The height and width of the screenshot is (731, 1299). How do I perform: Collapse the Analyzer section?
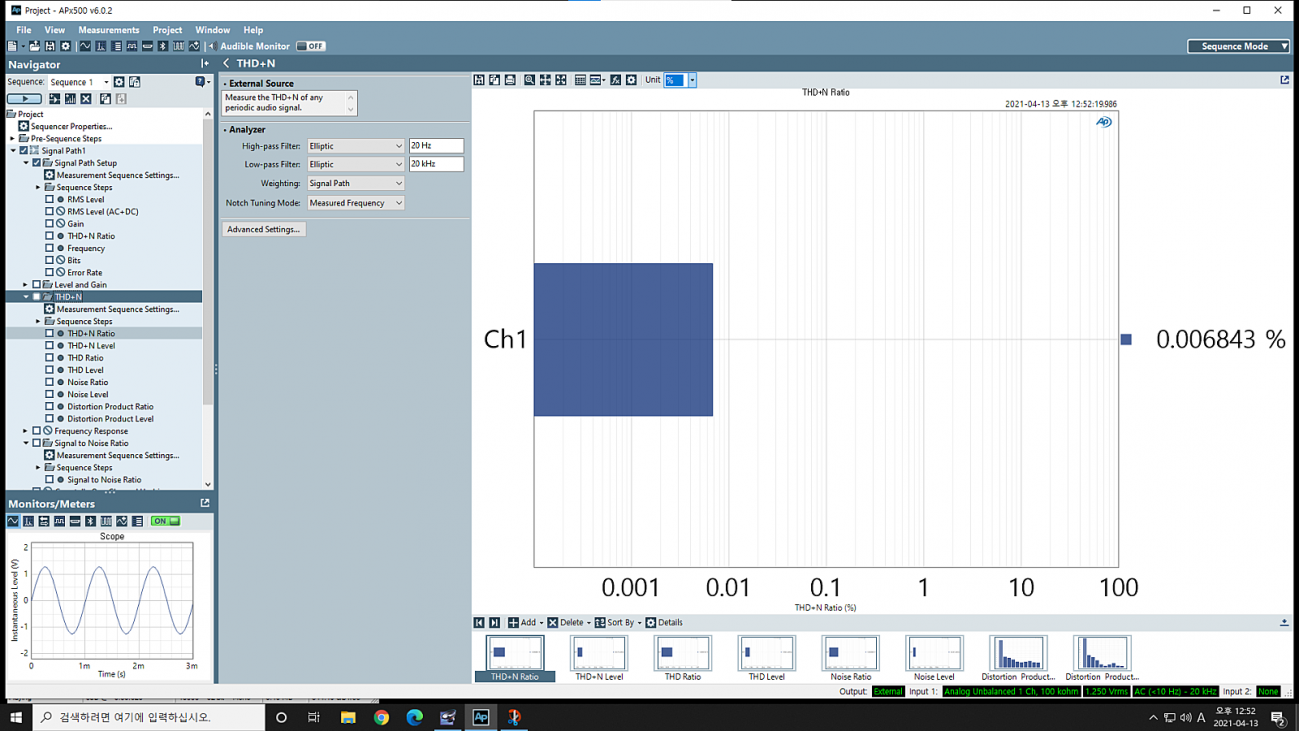(x=226, y=130)
